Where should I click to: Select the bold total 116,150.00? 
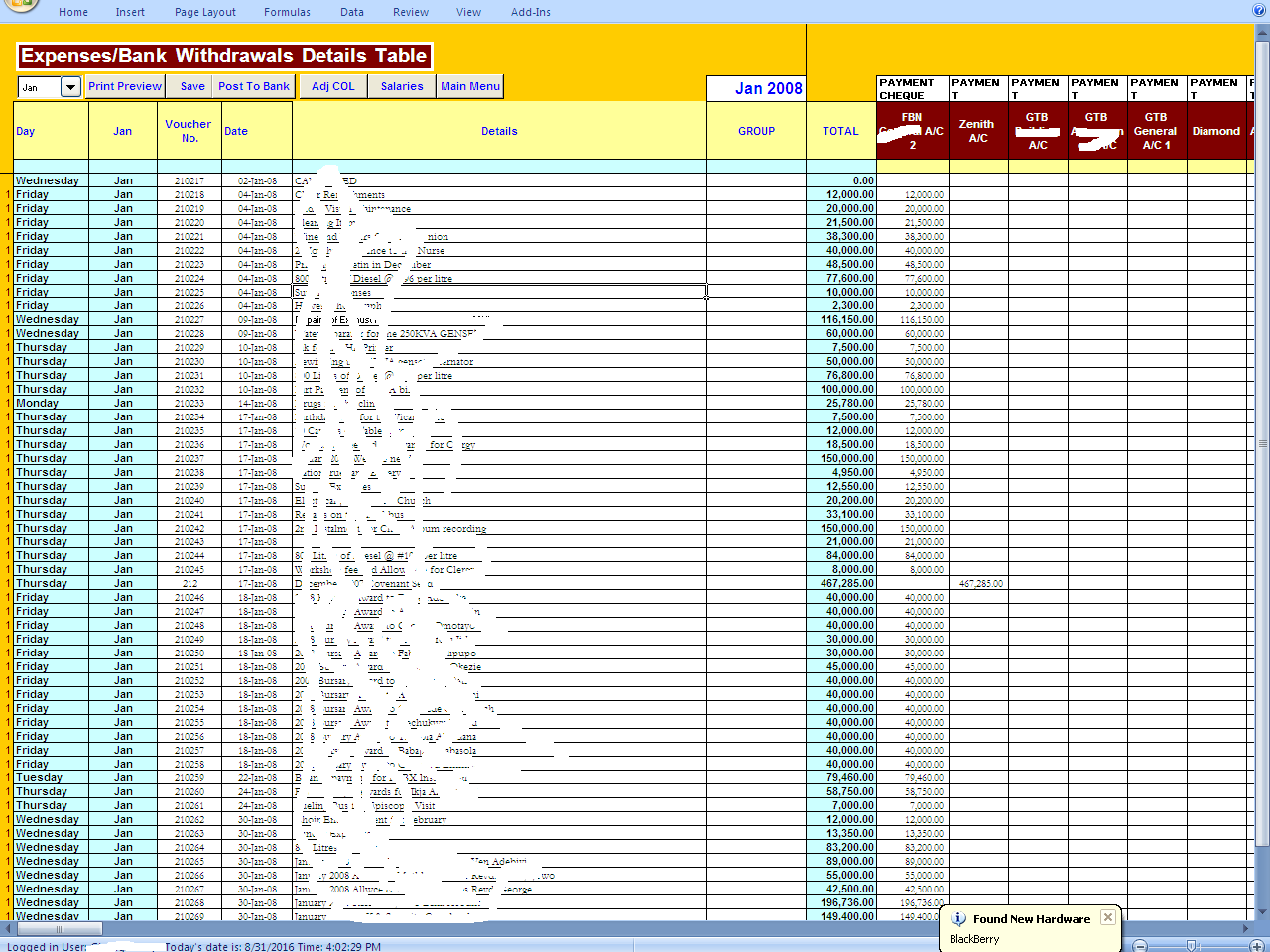click(x=841, y=320)
